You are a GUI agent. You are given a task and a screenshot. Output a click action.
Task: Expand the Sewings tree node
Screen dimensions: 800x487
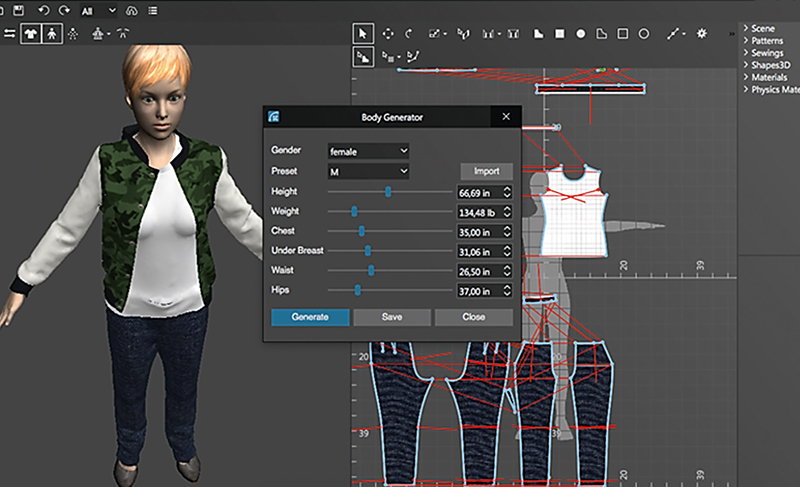[x=745, y=52]
